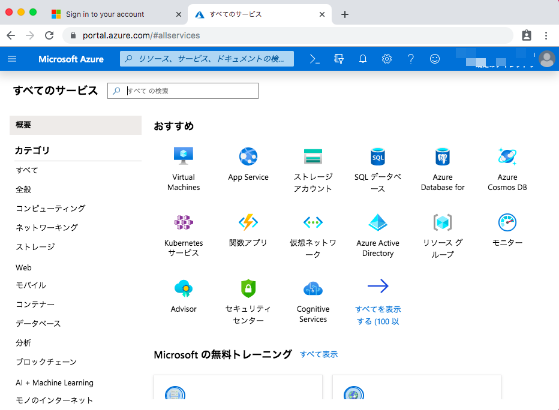Select the ネットワーキング category
559x410 pixels.
coord(47,227)
